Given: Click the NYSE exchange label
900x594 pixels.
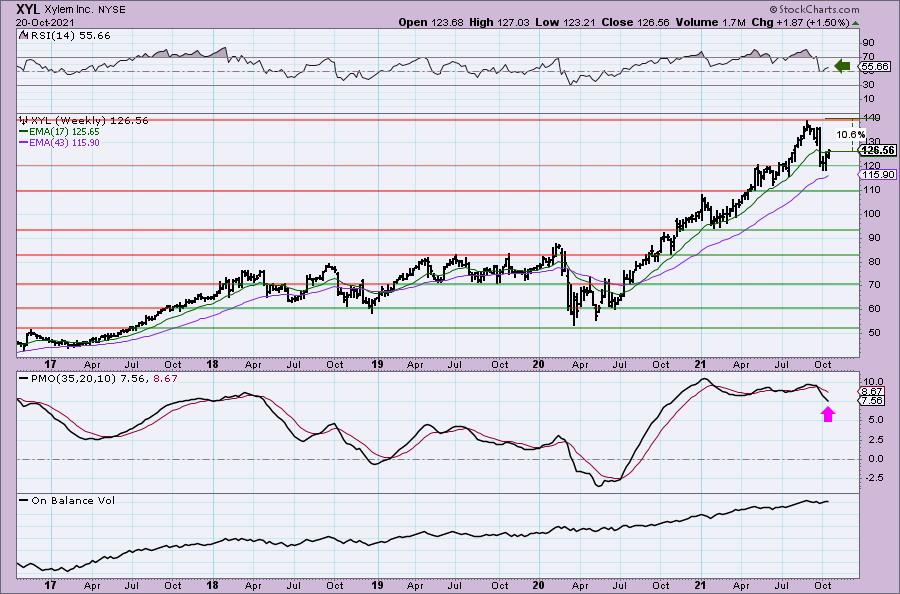Looking at the screenshot, I should (x=110, y=10).
